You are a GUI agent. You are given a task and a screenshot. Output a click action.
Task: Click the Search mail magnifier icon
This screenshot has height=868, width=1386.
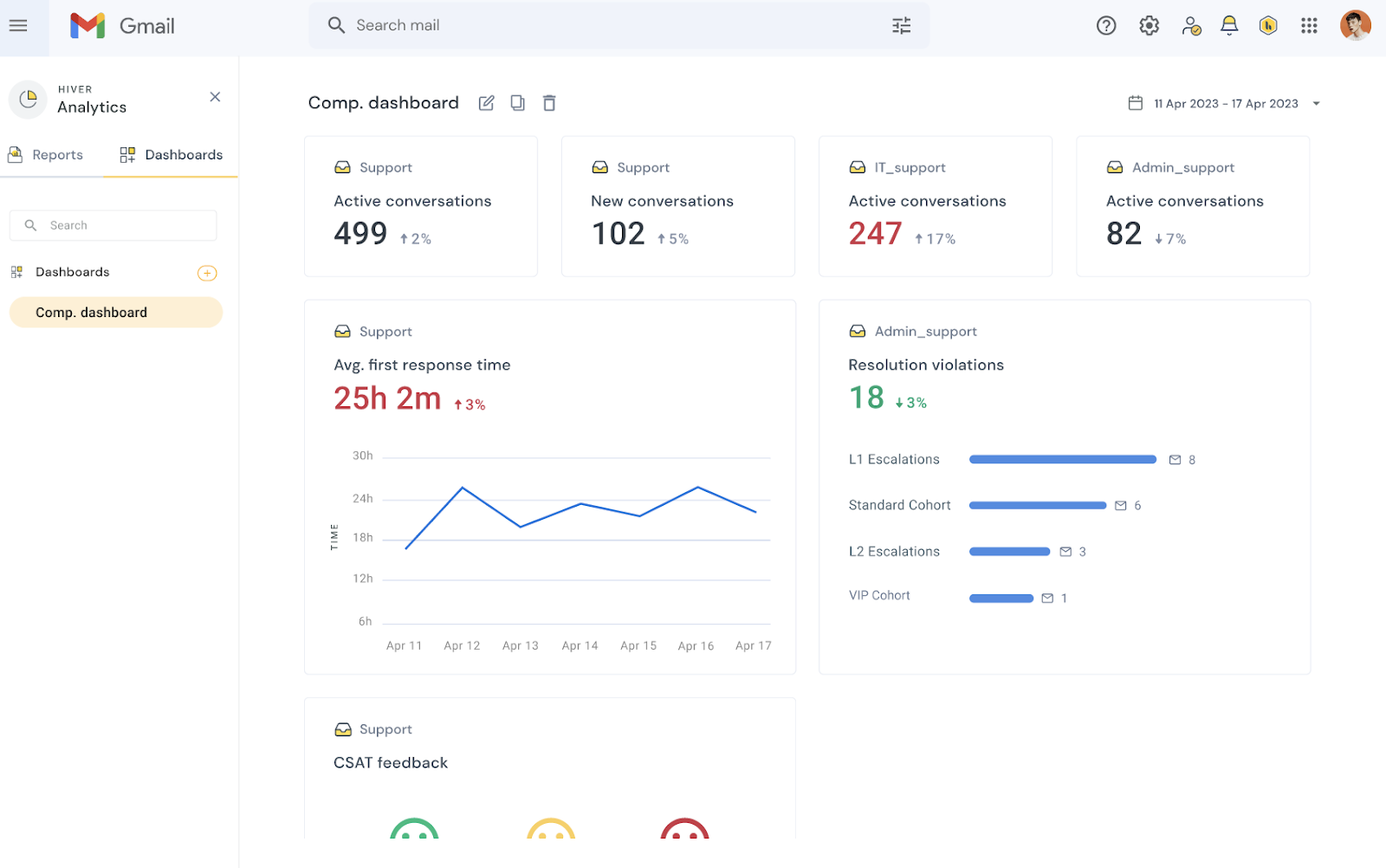pos(336,25)
